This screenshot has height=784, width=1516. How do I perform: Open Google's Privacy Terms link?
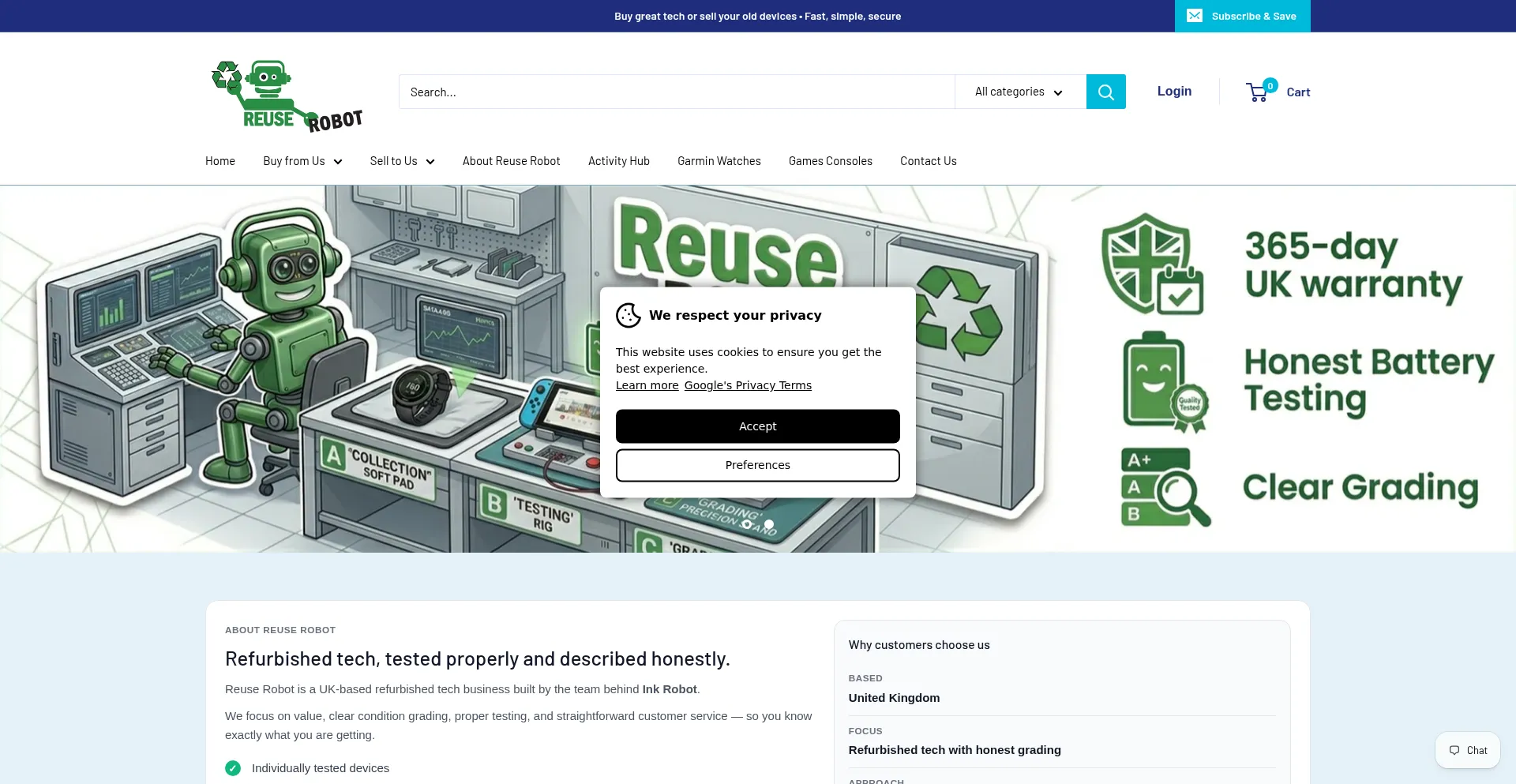point(748,385)
